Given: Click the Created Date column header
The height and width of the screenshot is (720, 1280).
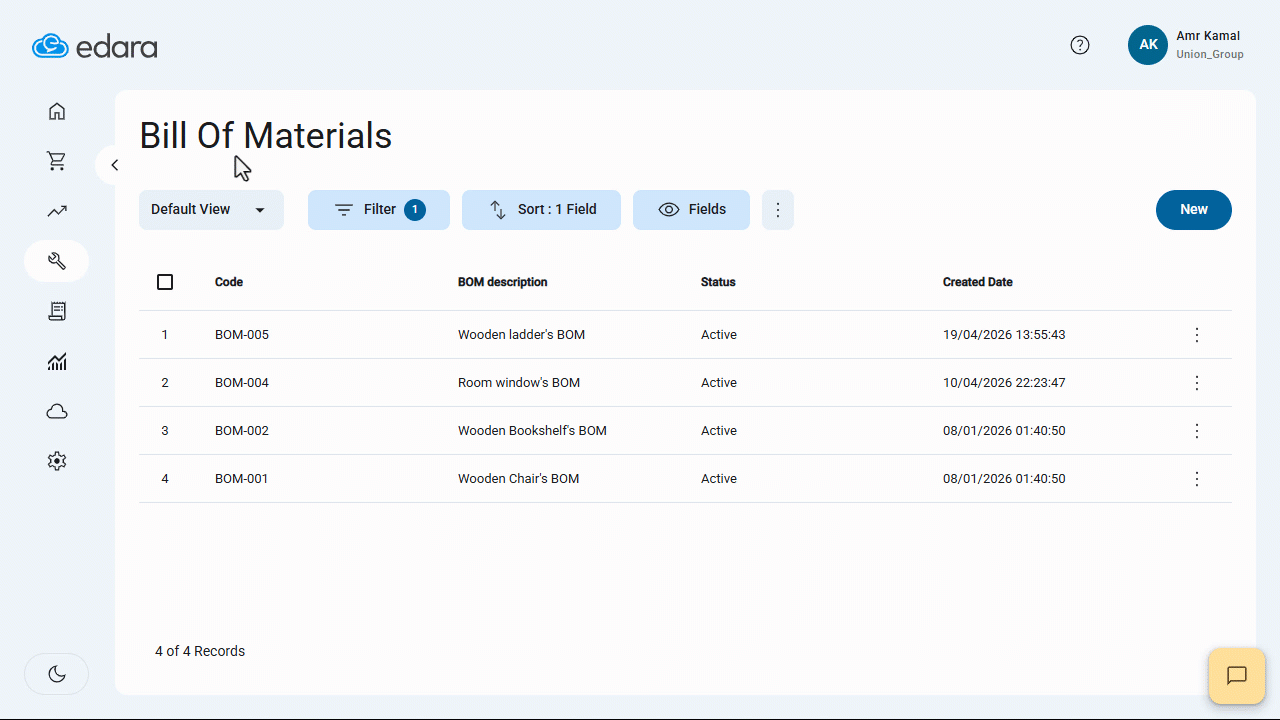Looking at the screenshot, I should pyautogui.click(x=978, y=282).
